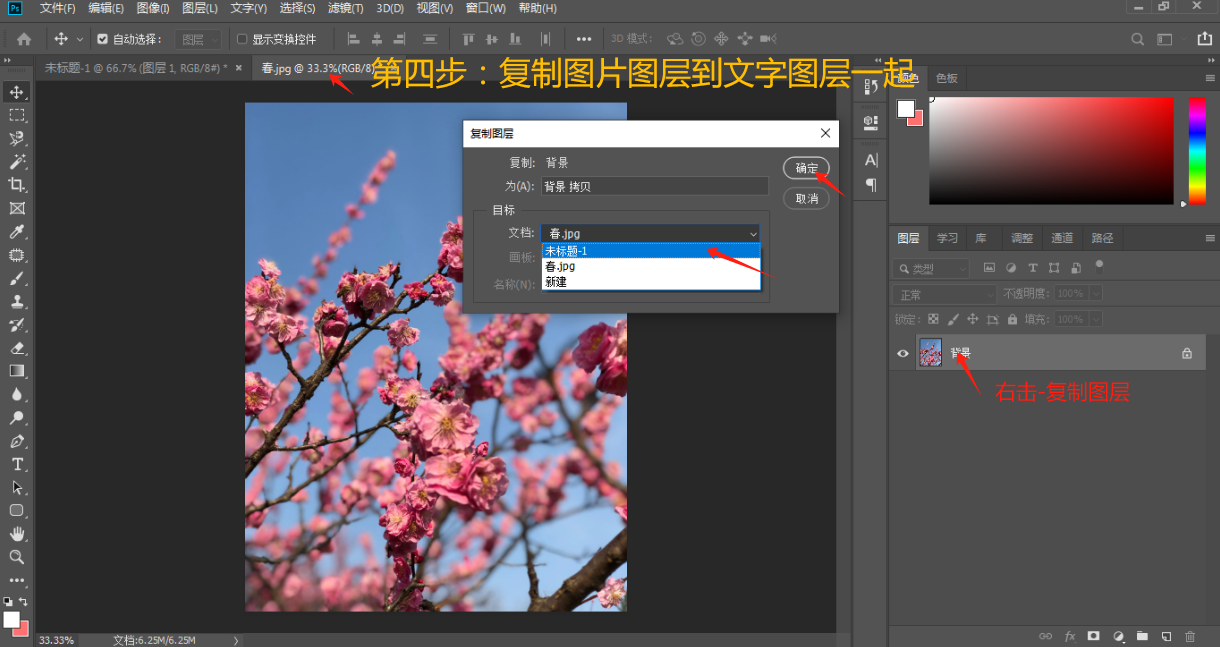Open the Color panel menu icon
1220x647 pixels.
point(1210,78)
